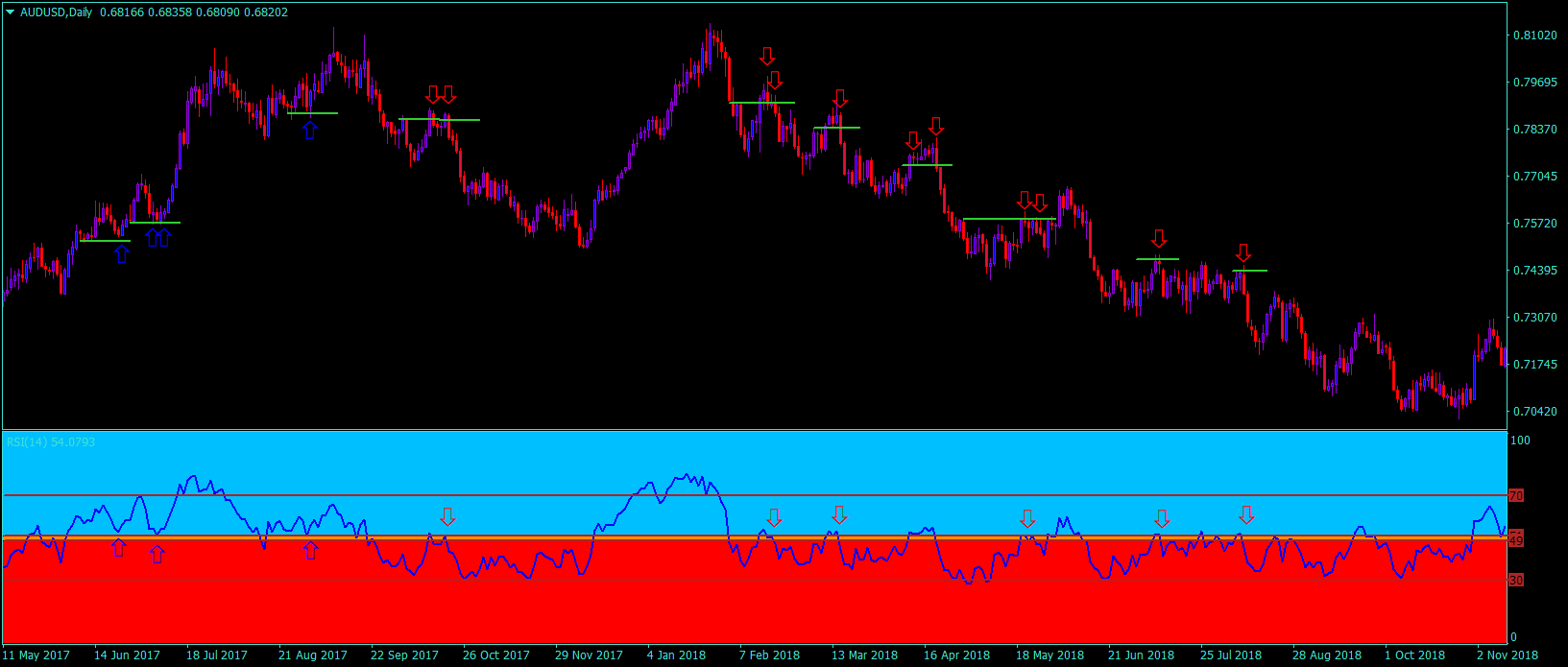This screenshot has width=1568, height=667.
Task: Click the 0.81020 price scale label
Action: tap(1534, 36)
